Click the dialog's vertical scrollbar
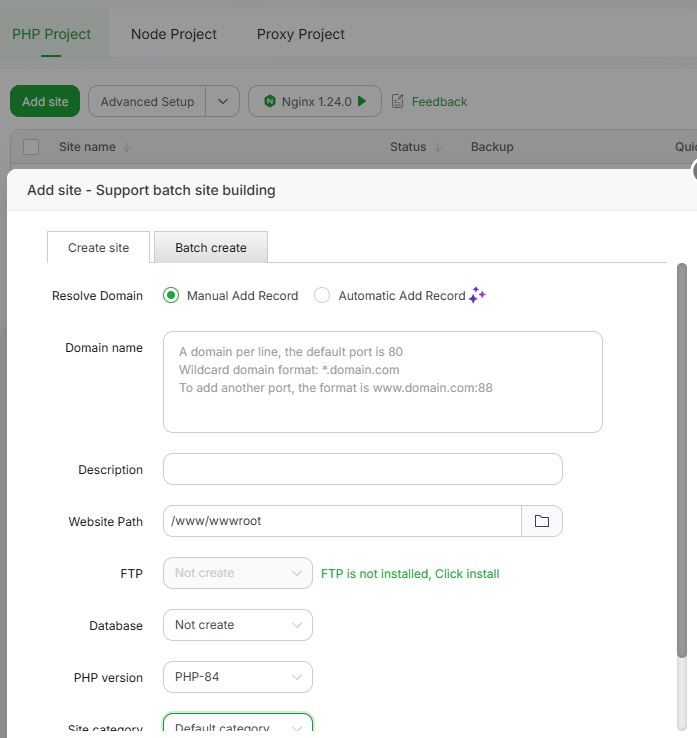This screenshot has height=738, width=697. [682, 460]
